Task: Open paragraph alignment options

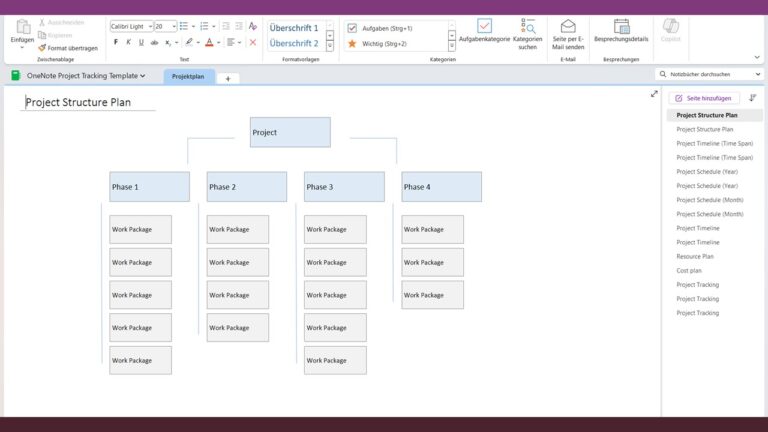Action: pos(231,42)
